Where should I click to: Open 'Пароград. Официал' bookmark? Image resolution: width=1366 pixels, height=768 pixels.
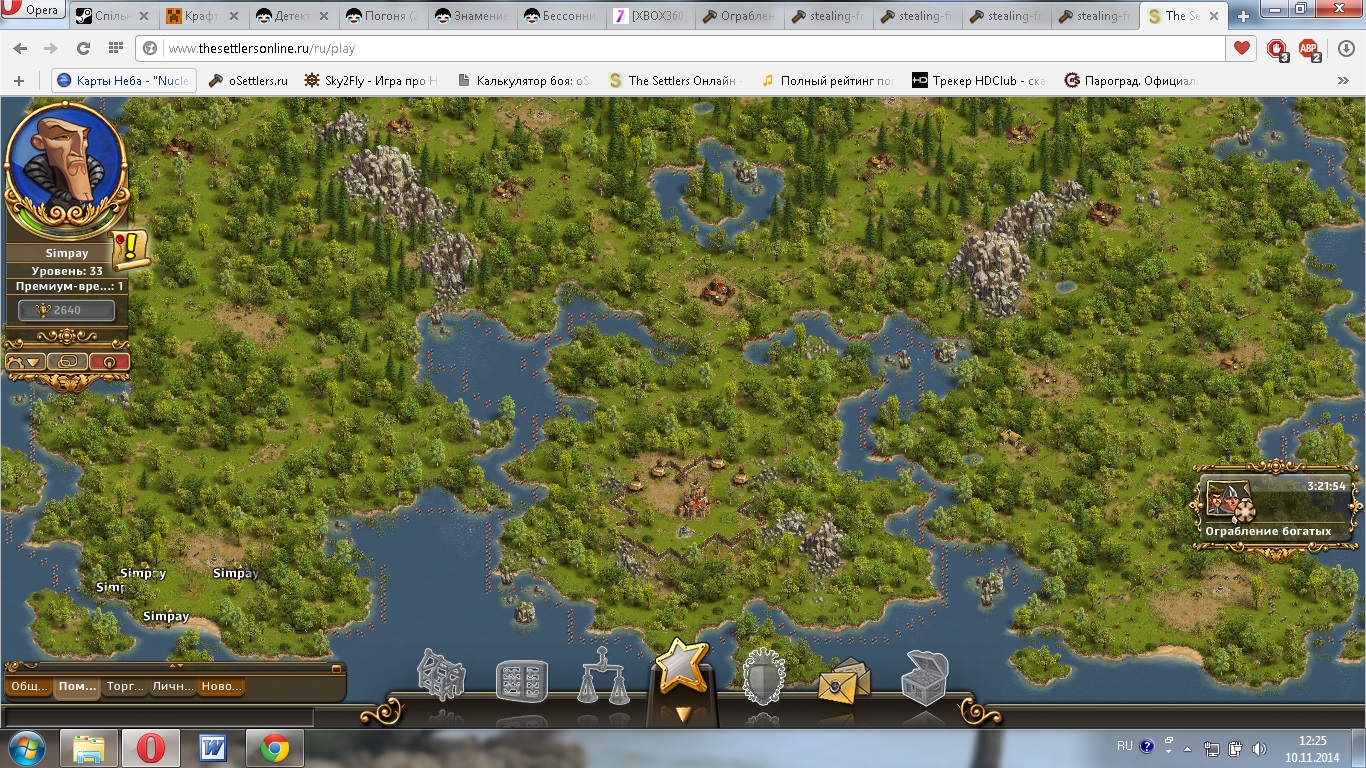point(1131,80)
